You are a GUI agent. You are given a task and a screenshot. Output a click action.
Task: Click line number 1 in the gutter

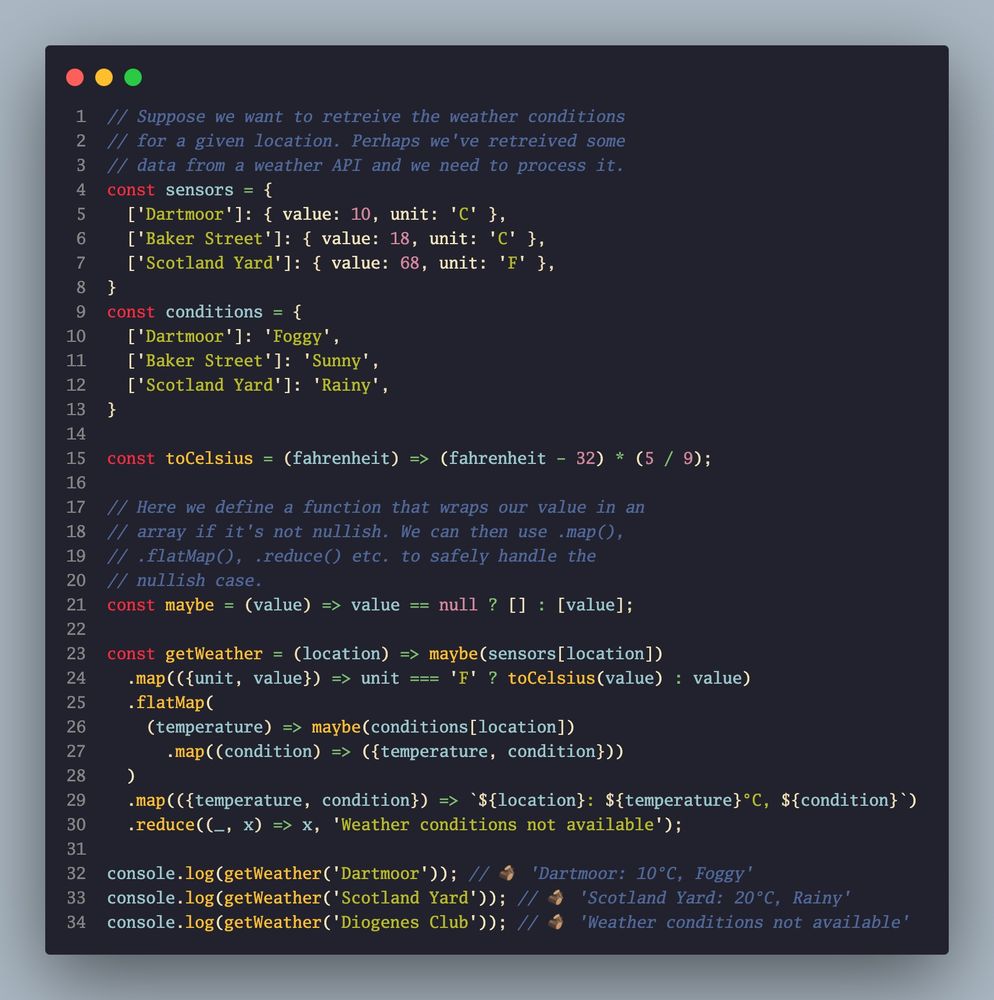click(80, 116)
